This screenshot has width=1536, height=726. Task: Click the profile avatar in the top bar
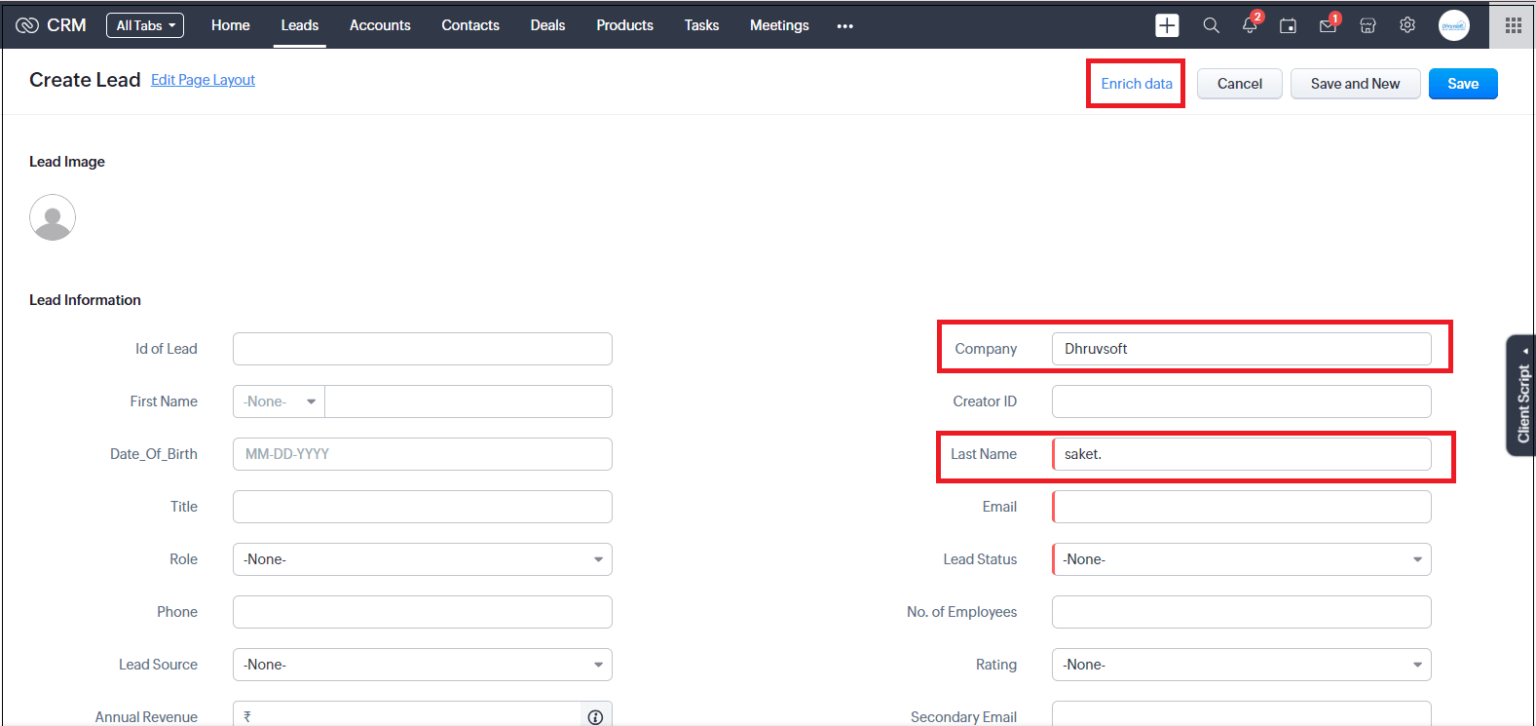pos(1453,25)
